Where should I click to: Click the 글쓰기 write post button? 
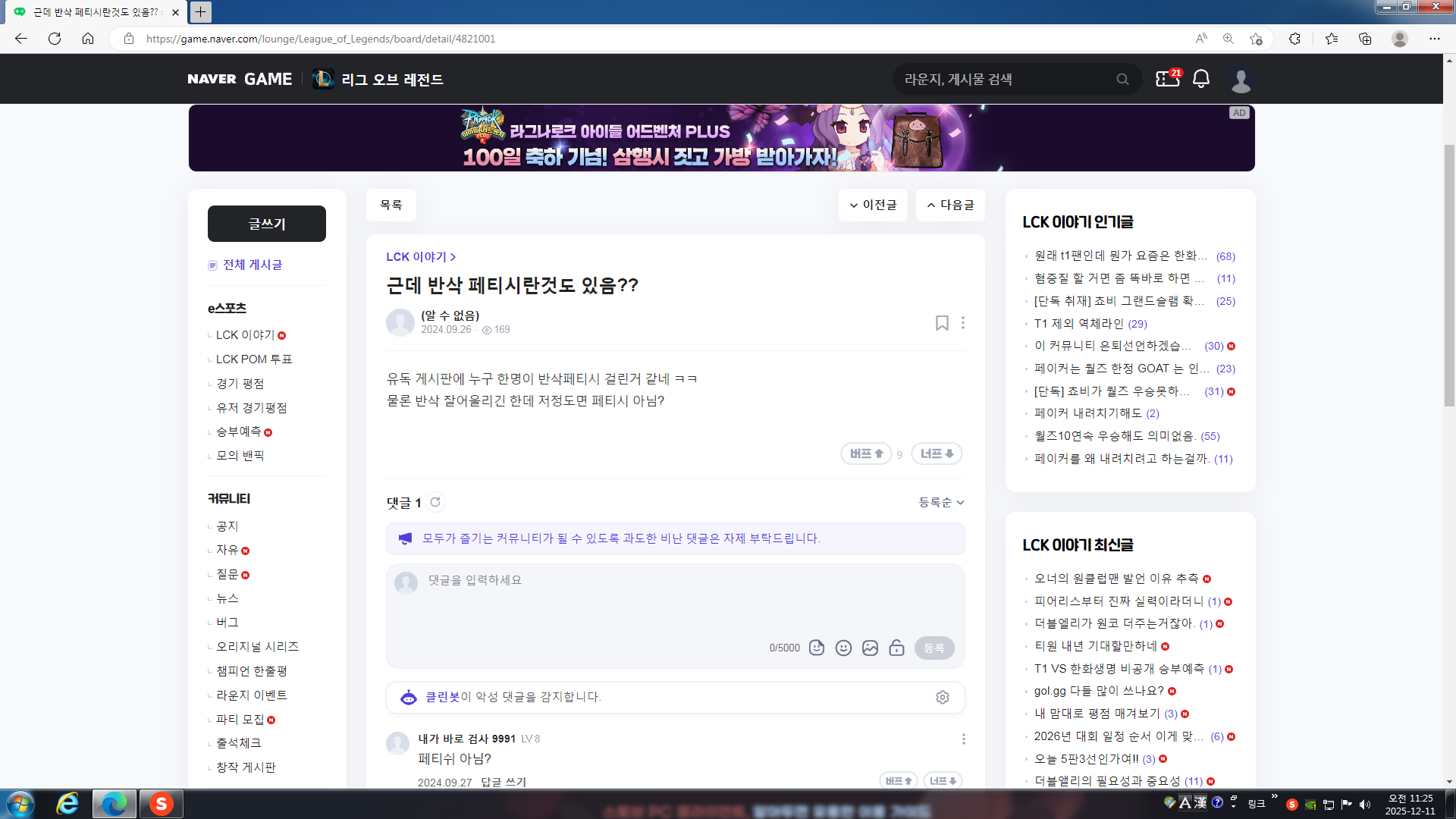pyautogui.click(x=267, y=224)
